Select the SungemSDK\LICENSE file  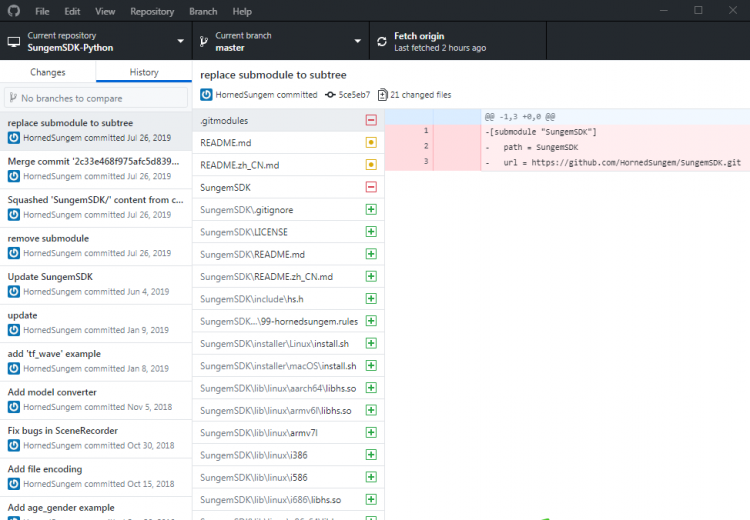point(288,232)
